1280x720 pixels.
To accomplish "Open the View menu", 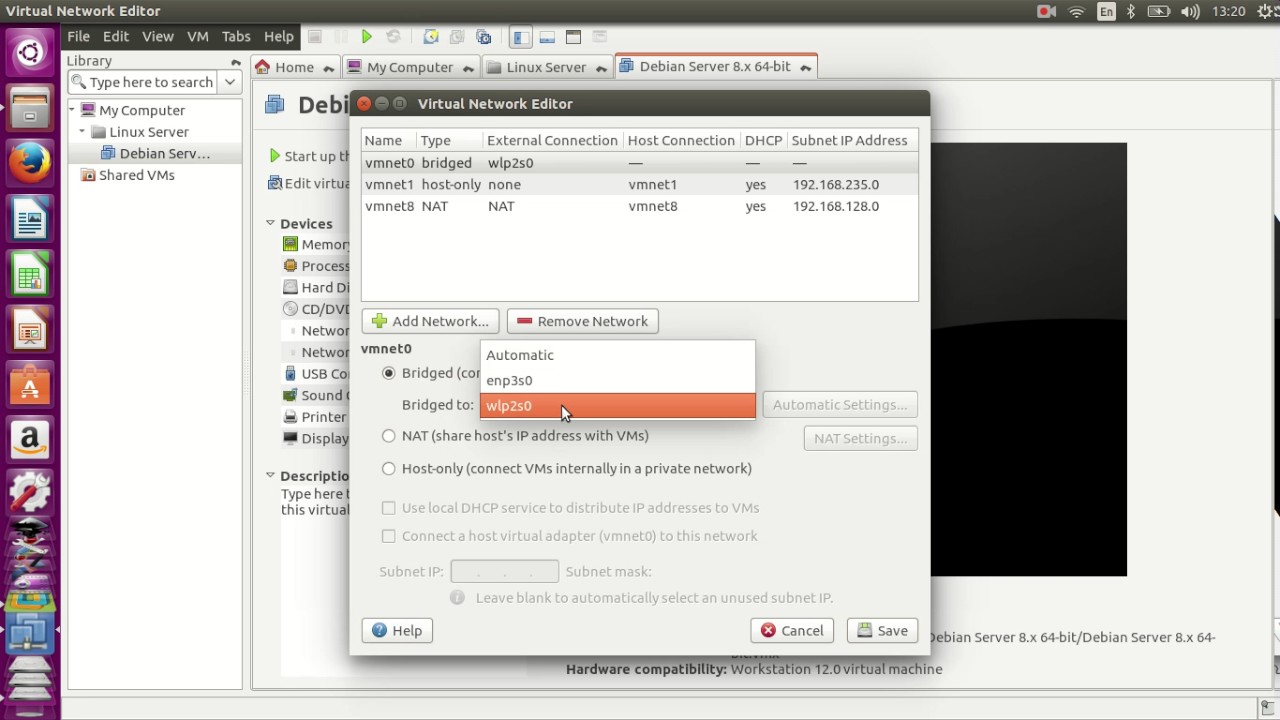I will point(158,36).
